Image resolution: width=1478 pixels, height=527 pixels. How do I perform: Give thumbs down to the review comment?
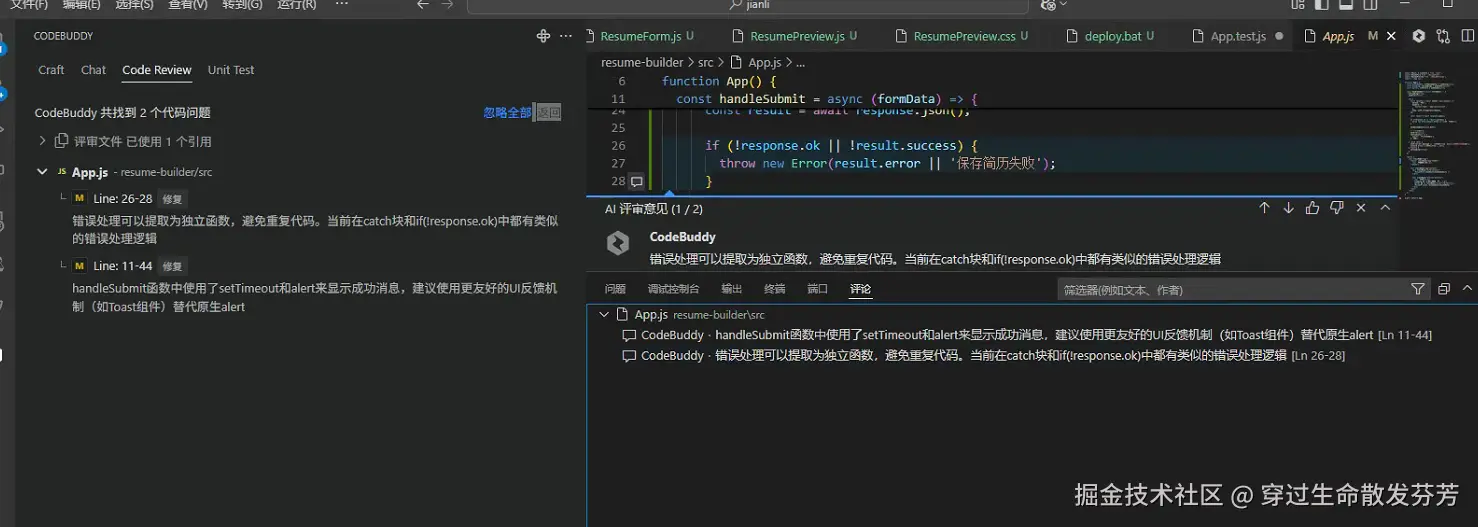point(1337,208)
